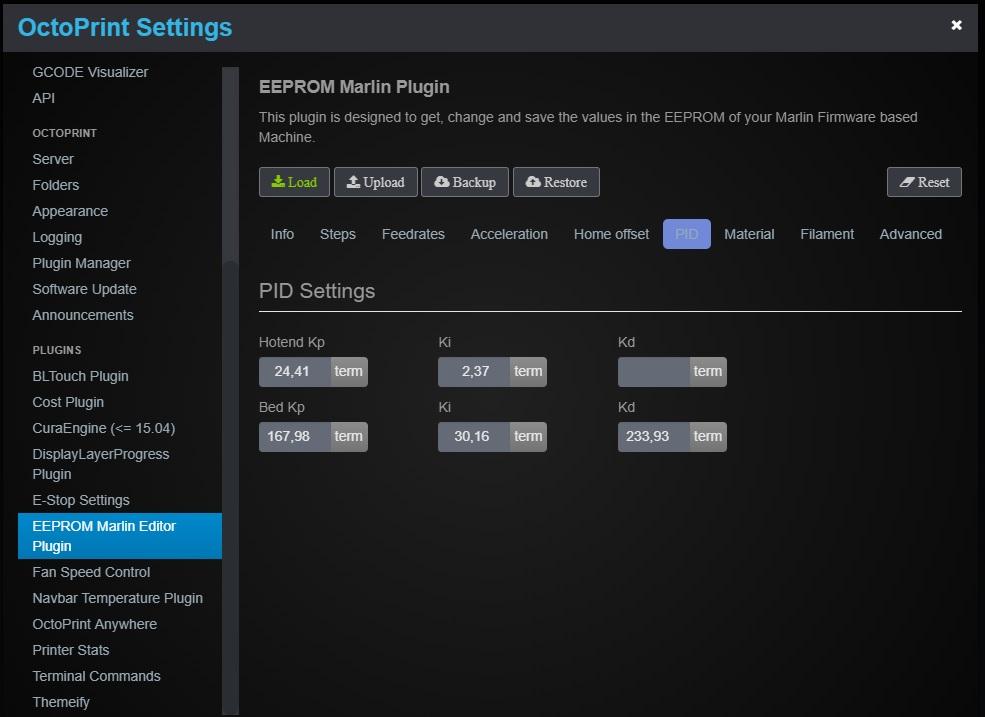
Task: Click the OctoPrint Settings title
Action: click(x=125, y=28)
